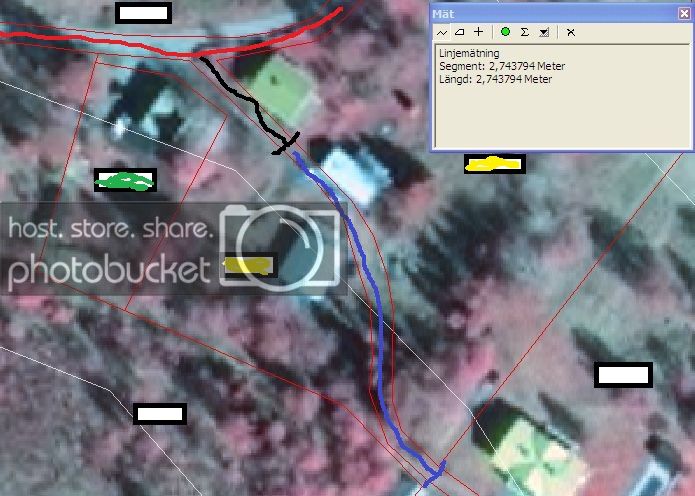Screen dimensions: 695x496
Task: Click the green scribbled label box
Action: 125,180
